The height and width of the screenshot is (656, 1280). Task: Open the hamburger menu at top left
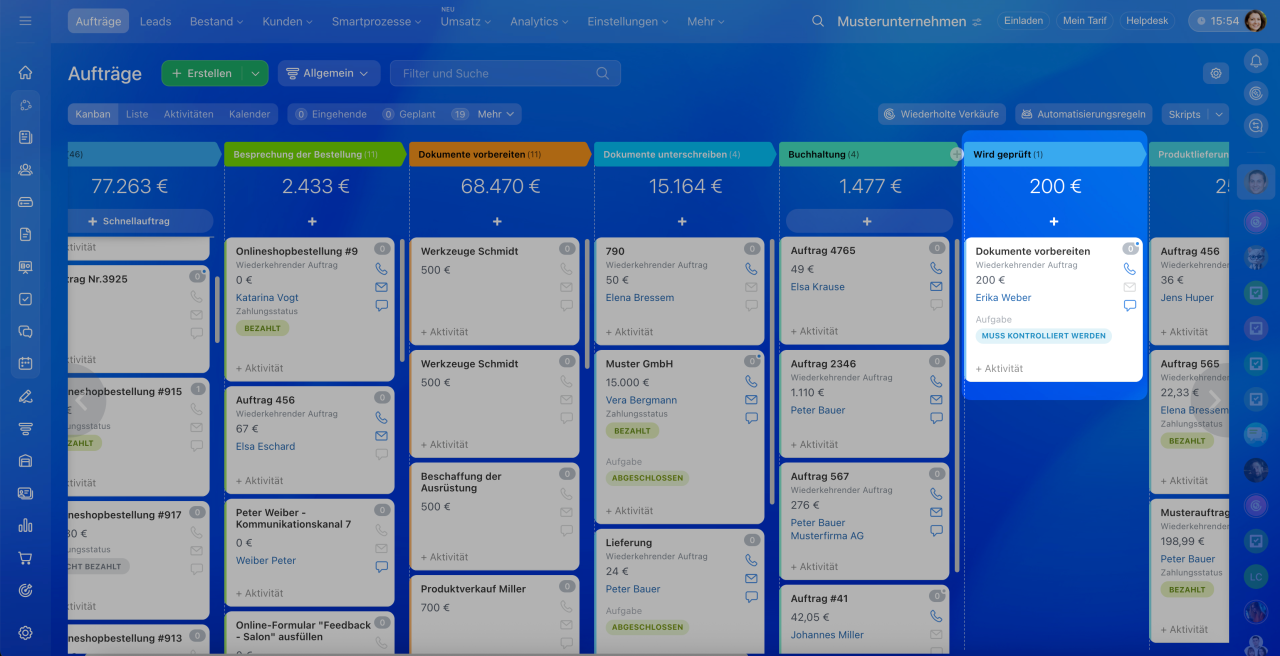(x=25, y=21)
